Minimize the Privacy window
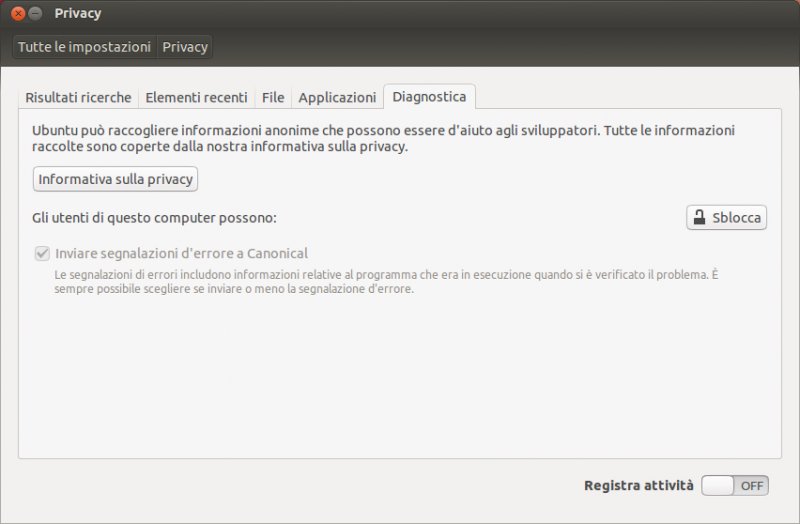Screen dimensions: 800x524 click(35, 13)
